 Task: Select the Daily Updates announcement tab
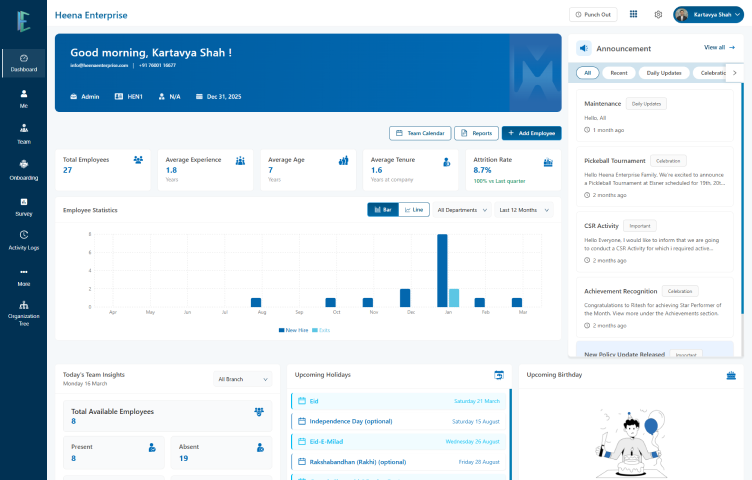pos(665,73)
